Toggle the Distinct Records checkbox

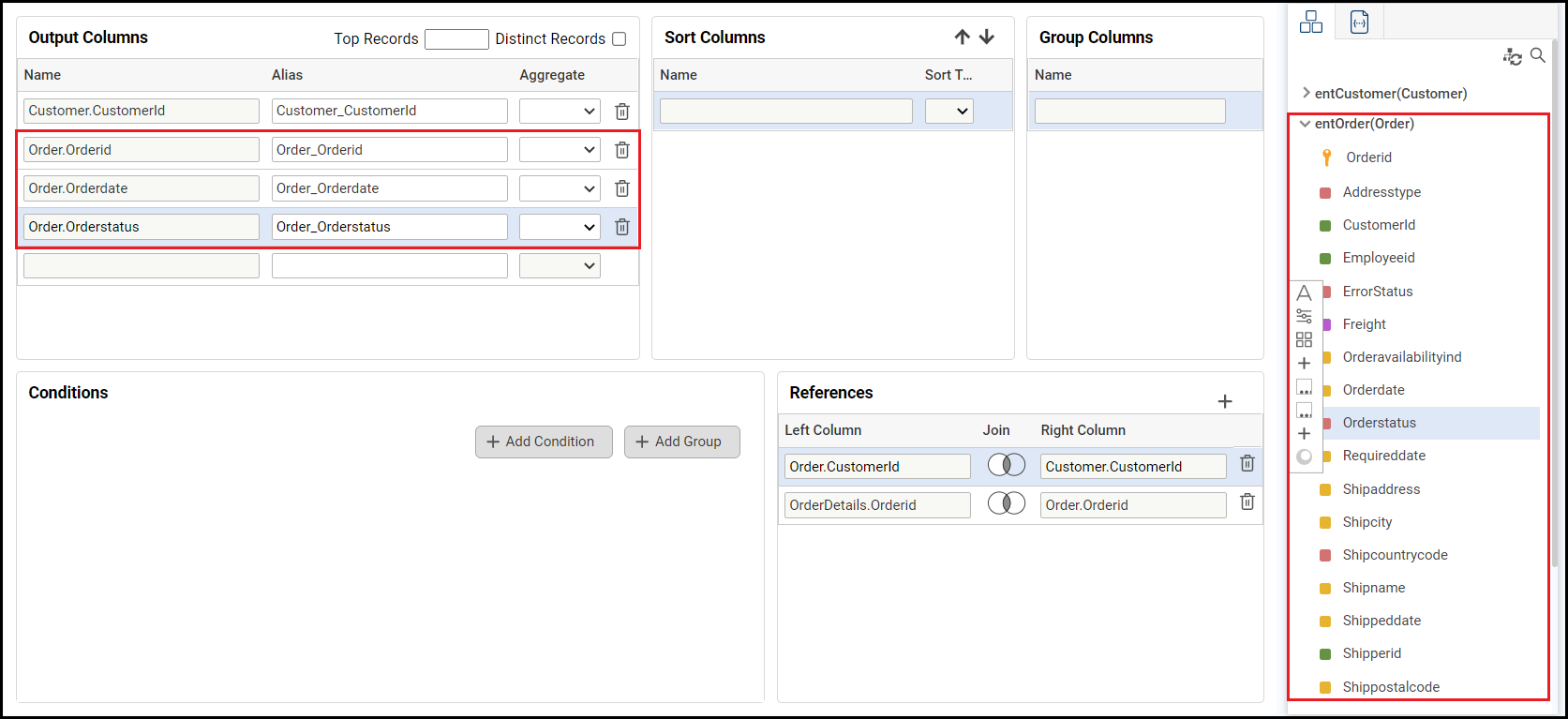[619, 38]
